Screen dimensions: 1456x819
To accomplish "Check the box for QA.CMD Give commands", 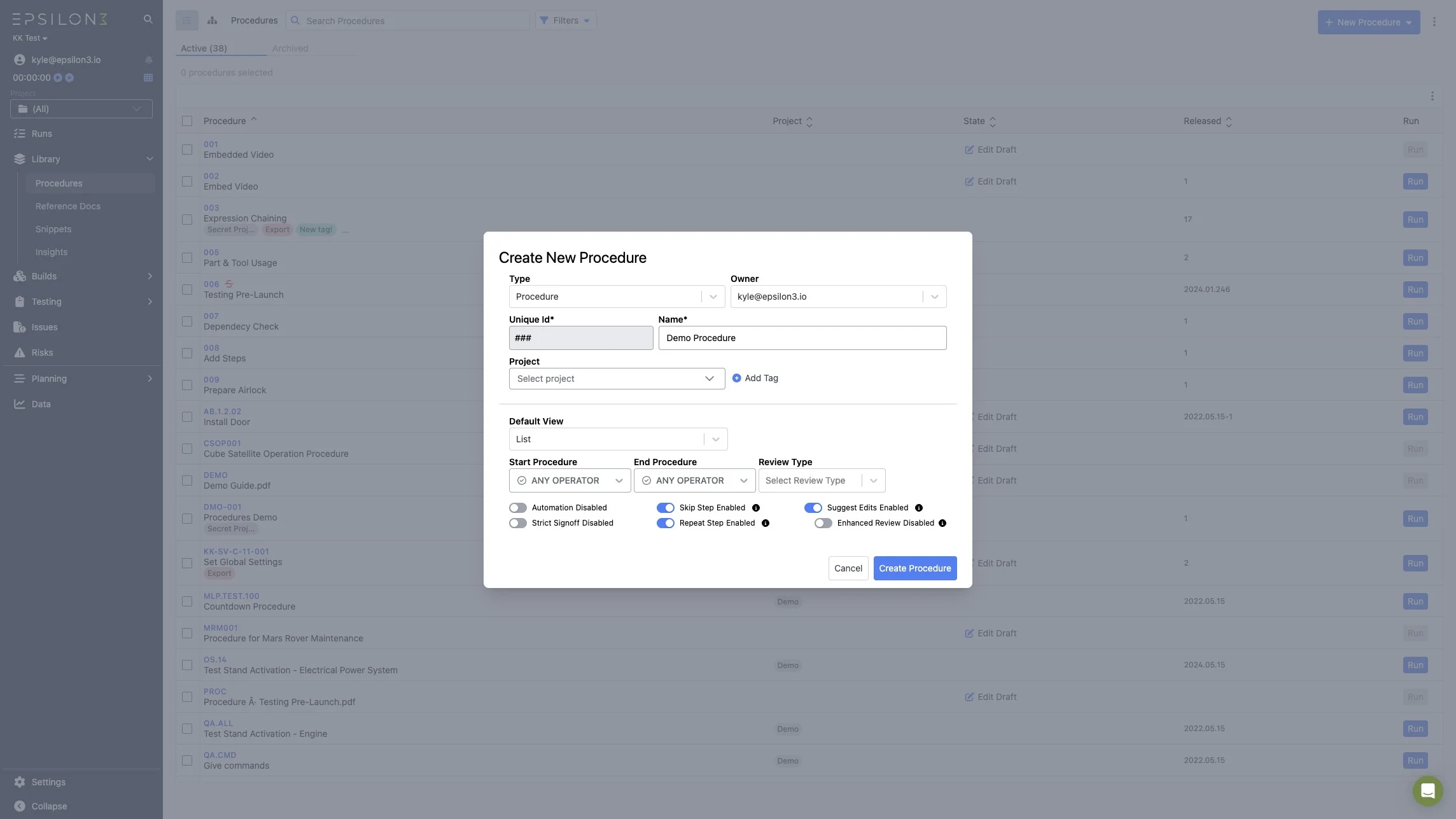I will (x=187, y=760).
